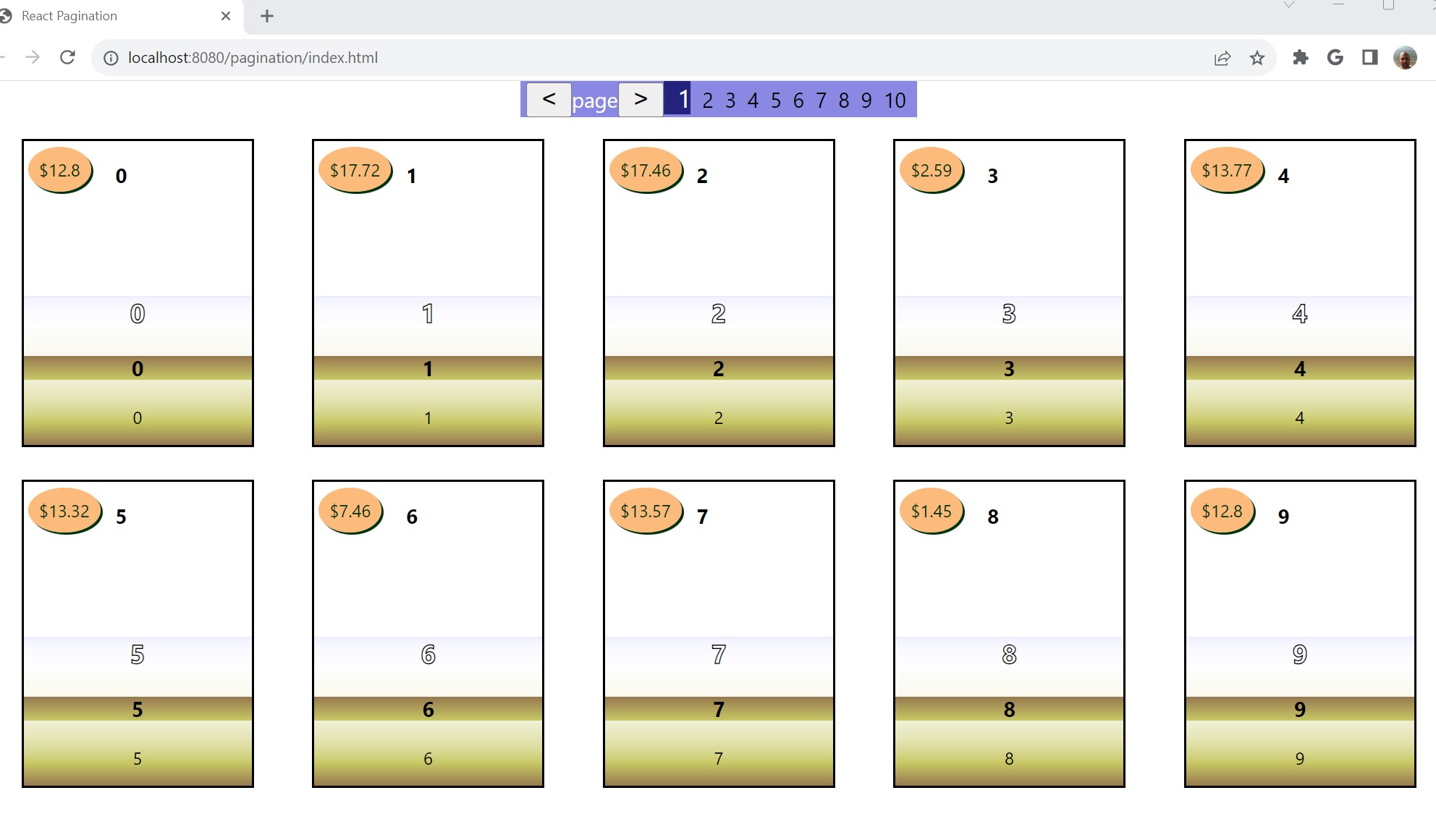Click the $7.46 price badge
The image size is (1436, 840).
pyautogui.click(x=351, y=512)
